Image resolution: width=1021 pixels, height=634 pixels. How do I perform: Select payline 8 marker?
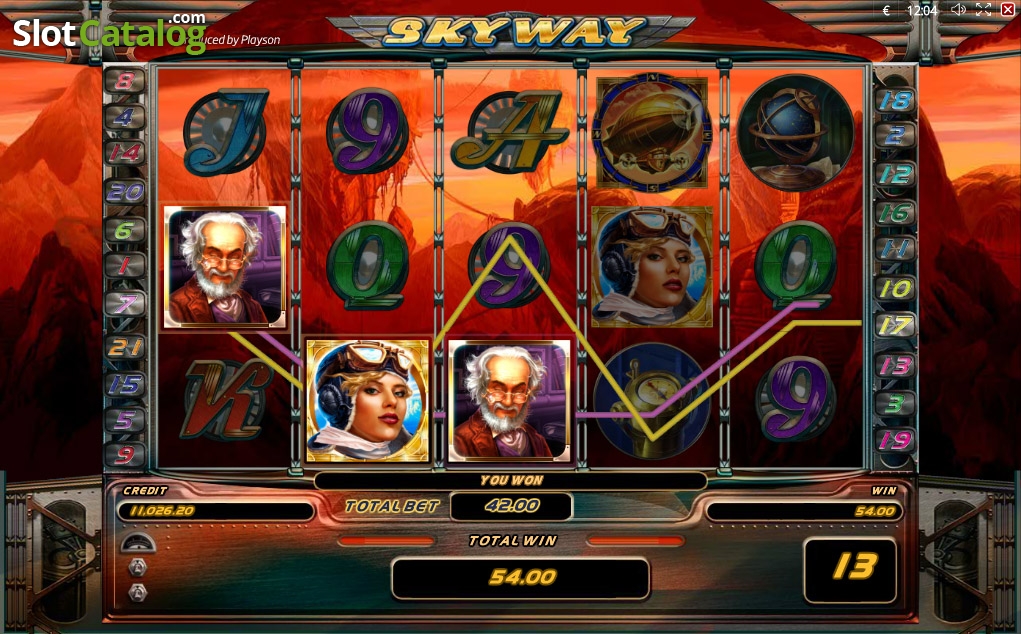click(x=124, y=81)
